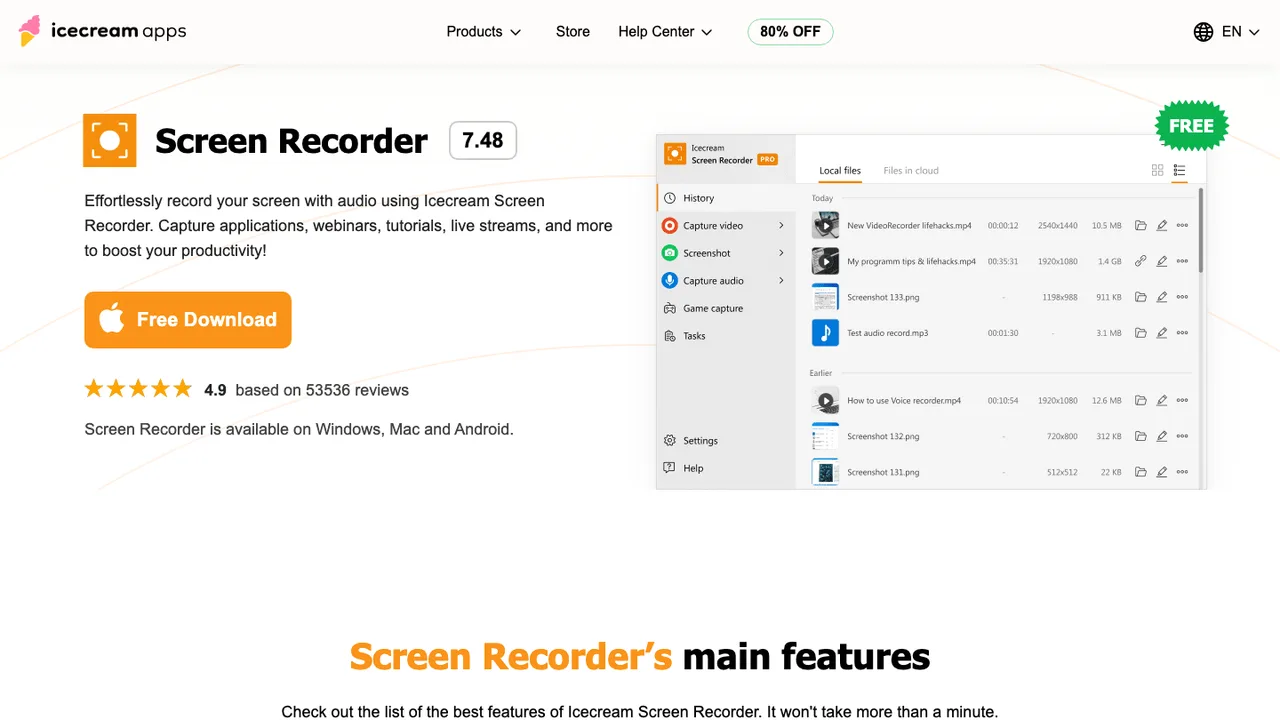
Task: Expand the Screenshot submenu chevron
Action: (x=781, y=253)
